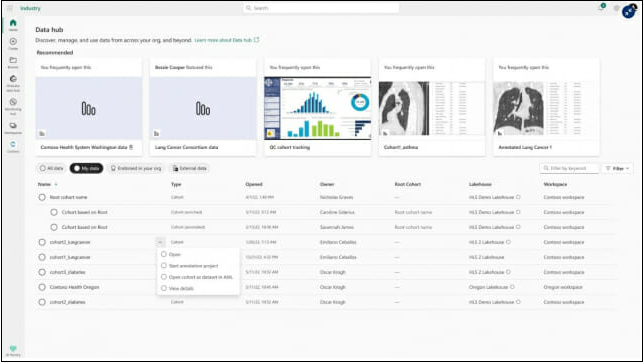Select the cohort3_diabetes row radio
Screen dimensions: 644x363
click(x=42, y=272)
